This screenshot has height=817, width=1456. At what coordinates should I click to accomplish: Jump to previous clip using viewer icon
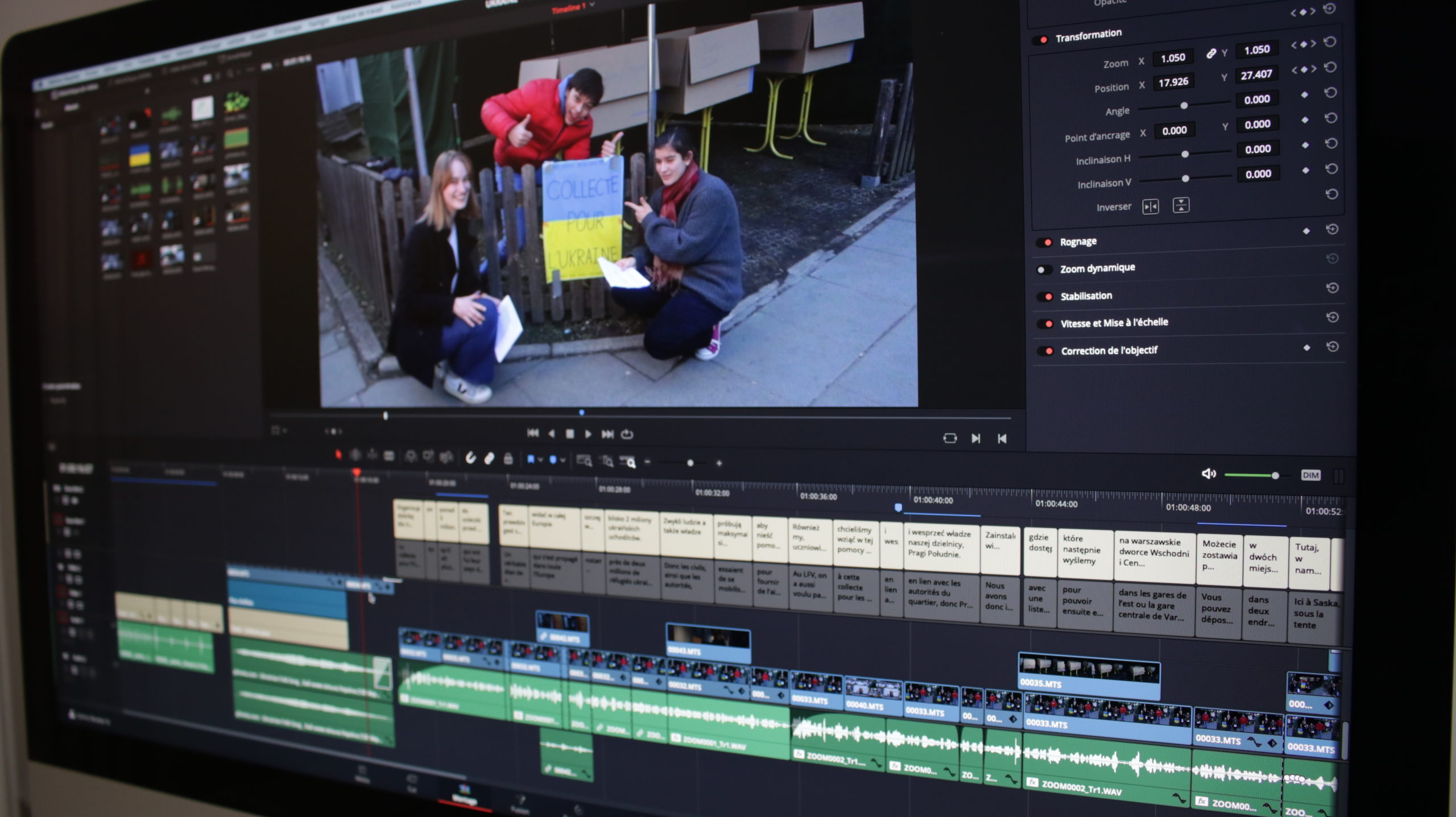point(1002,438)
